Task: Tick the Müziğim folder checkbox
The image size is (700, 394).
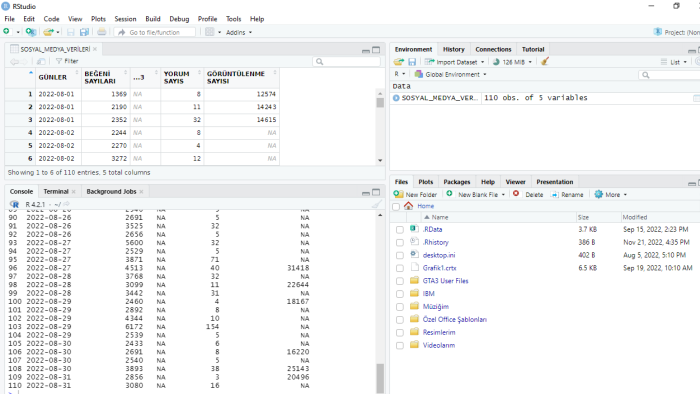Action: (x=400, y=307)
